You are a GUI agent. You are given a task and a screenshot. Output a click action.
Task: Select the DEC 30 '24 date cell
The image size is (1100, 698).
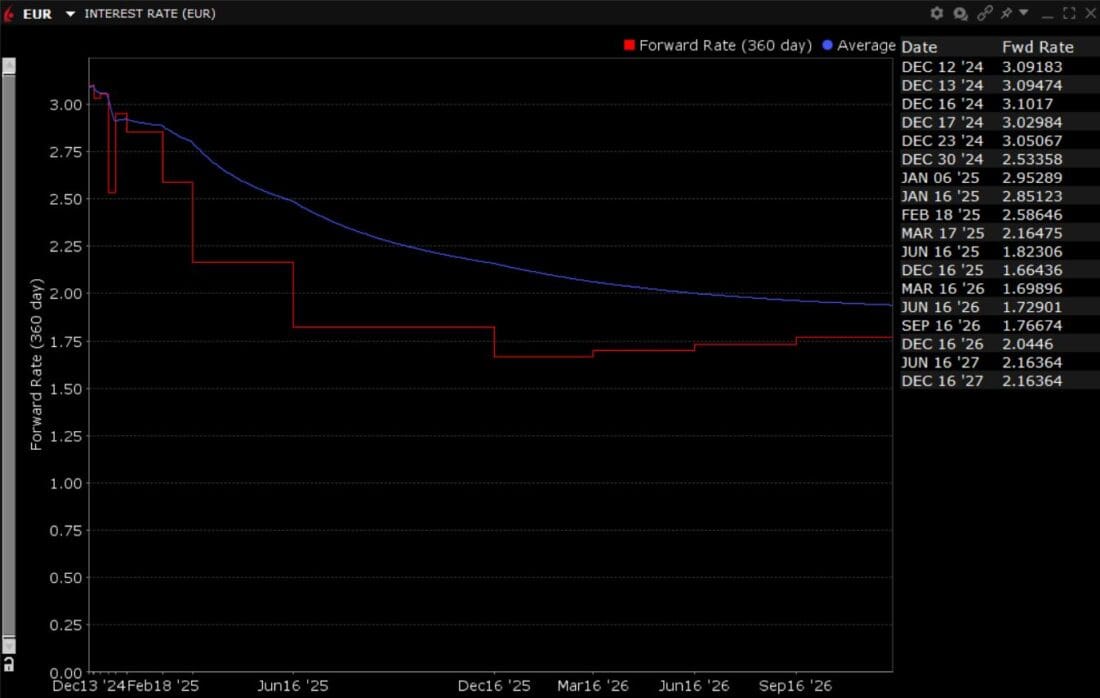point(942,159)
